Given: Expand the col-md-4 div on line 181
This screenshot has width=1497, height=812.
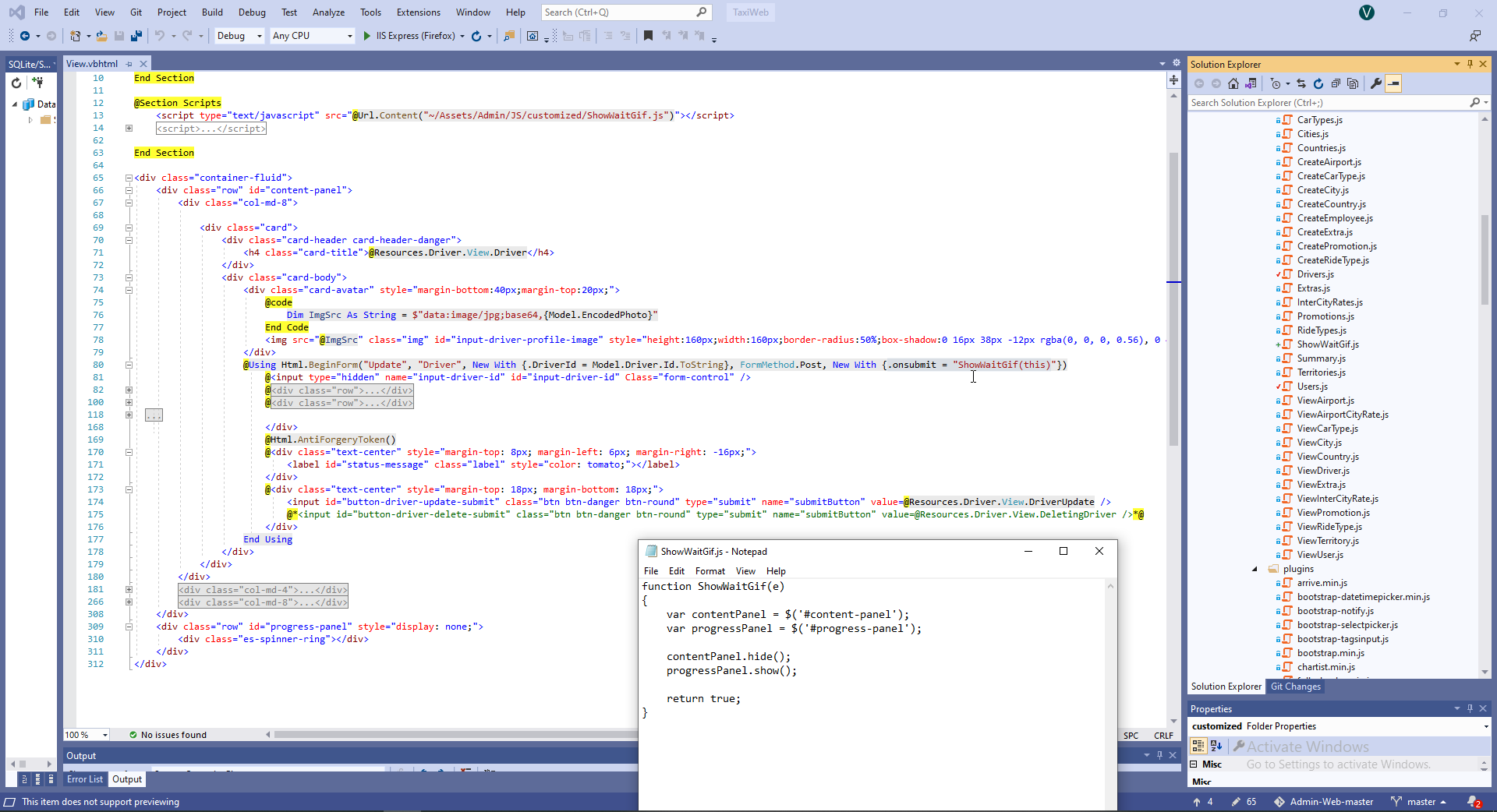Looking at the screenshot, I should [129, 589].
